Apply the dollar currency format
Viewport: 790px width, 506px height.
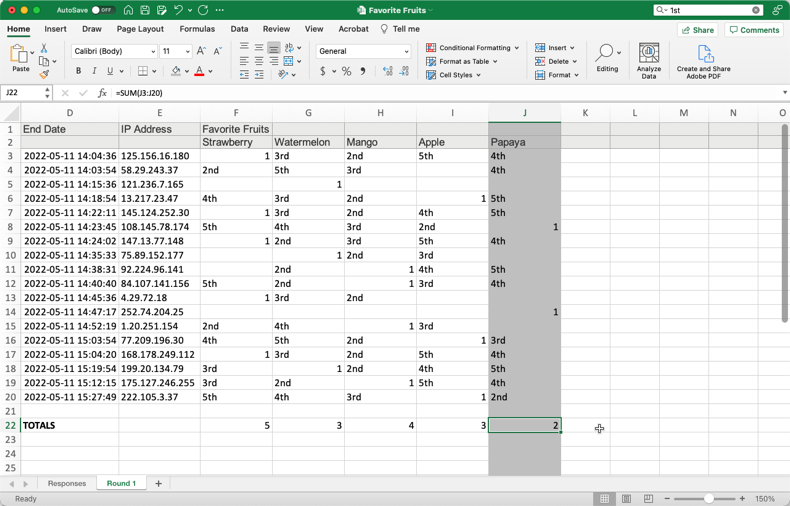coord(322,71)
